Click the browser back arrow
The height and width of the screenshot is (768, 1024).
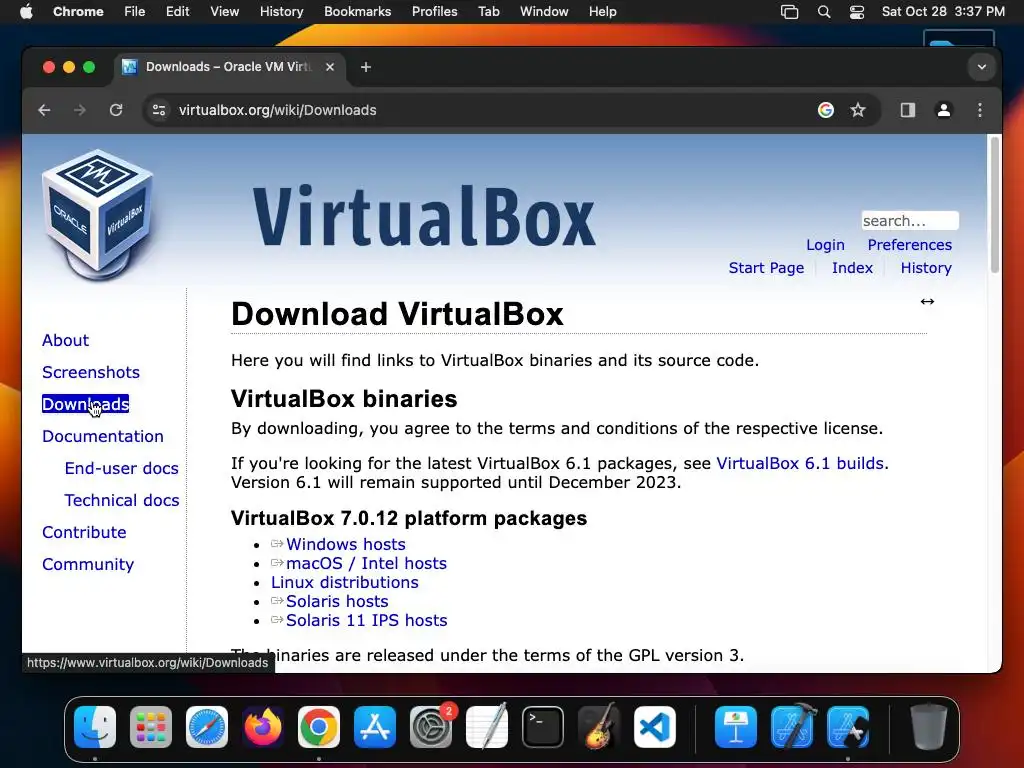click(x=44, y=110)
